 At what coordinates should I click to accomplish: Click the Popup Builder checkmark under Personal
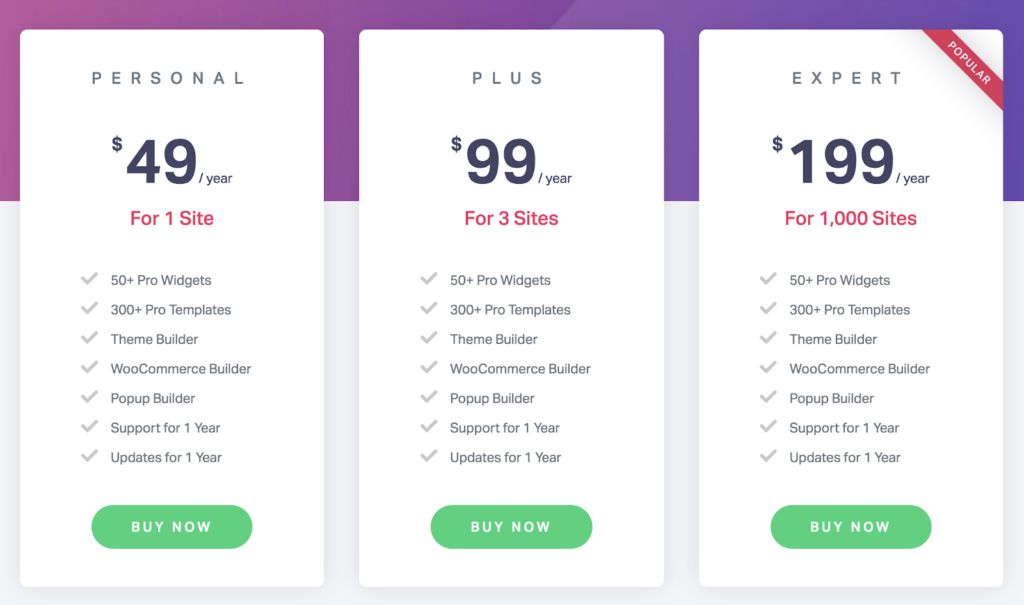coord(89,398)
